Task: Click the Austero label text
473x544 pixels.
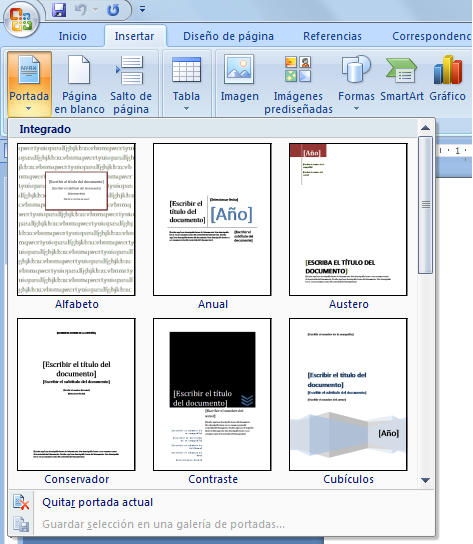Action: click(348, 304)
